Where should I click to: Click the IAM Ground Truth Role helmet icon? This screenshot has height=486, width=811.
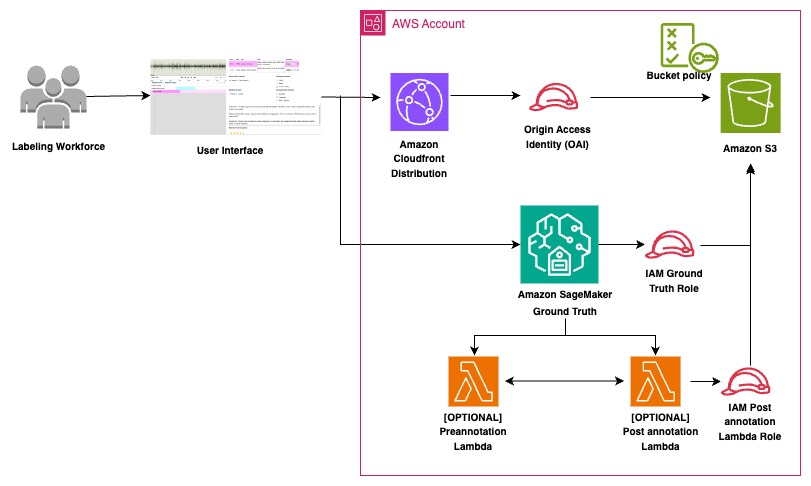[670, 245]
